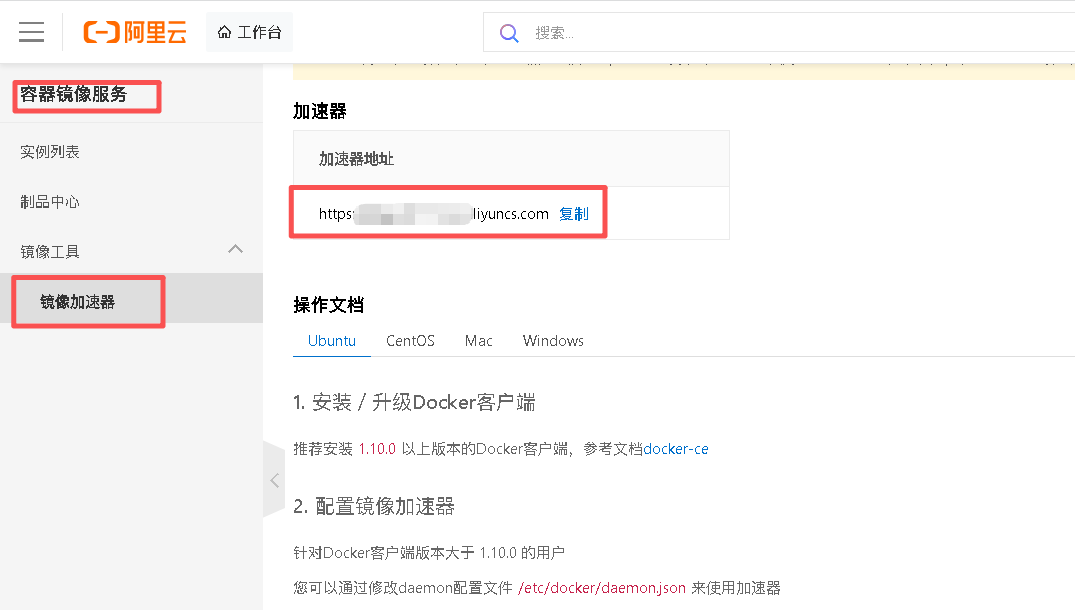Click heading 2. 配置镜像加速器

[x=374, y=507]
